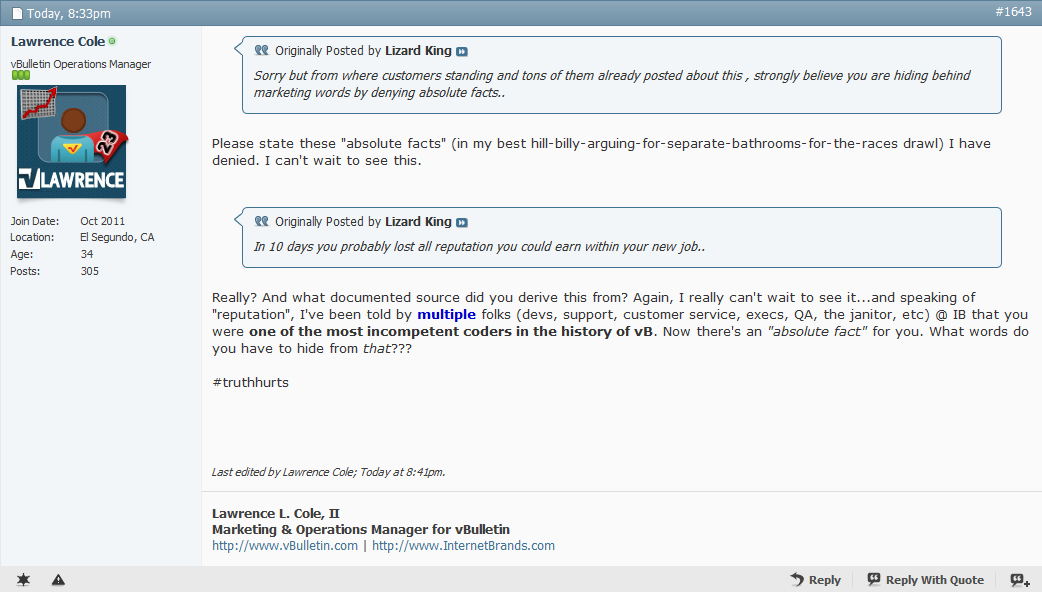Click the green online status indicator
1042x592 pixels.
[x=112, y=41]
